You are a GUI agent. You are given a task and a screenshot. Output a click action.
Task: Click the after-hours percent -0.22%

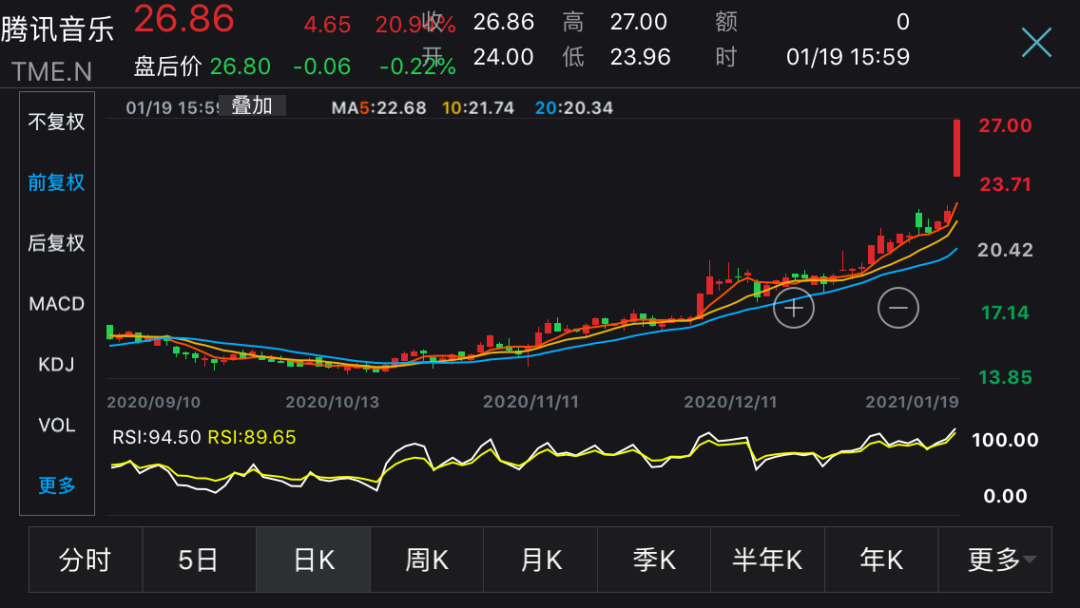click(x=417, y=67)
